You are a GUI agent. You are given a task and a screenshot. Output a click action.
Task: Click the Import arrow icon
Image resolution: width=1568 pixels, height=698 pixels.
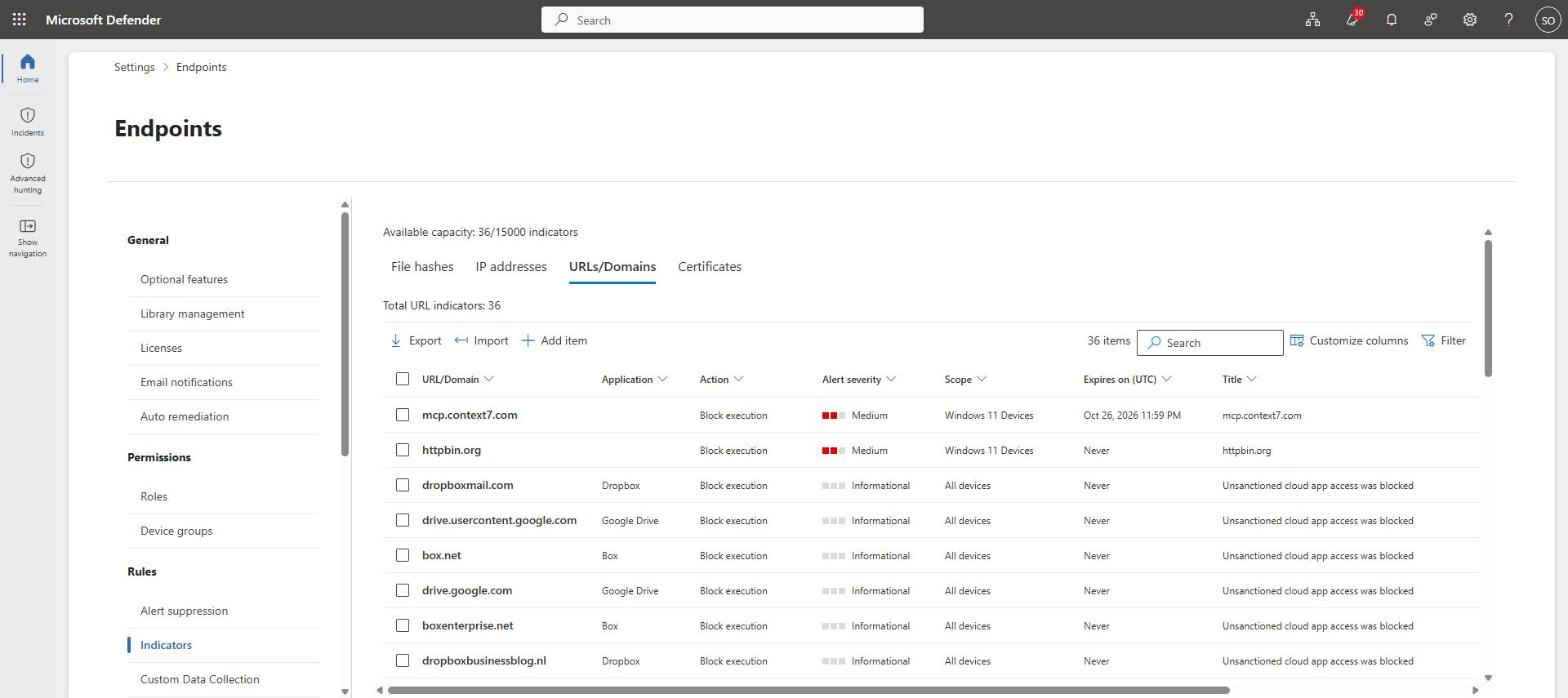[461, 341]
